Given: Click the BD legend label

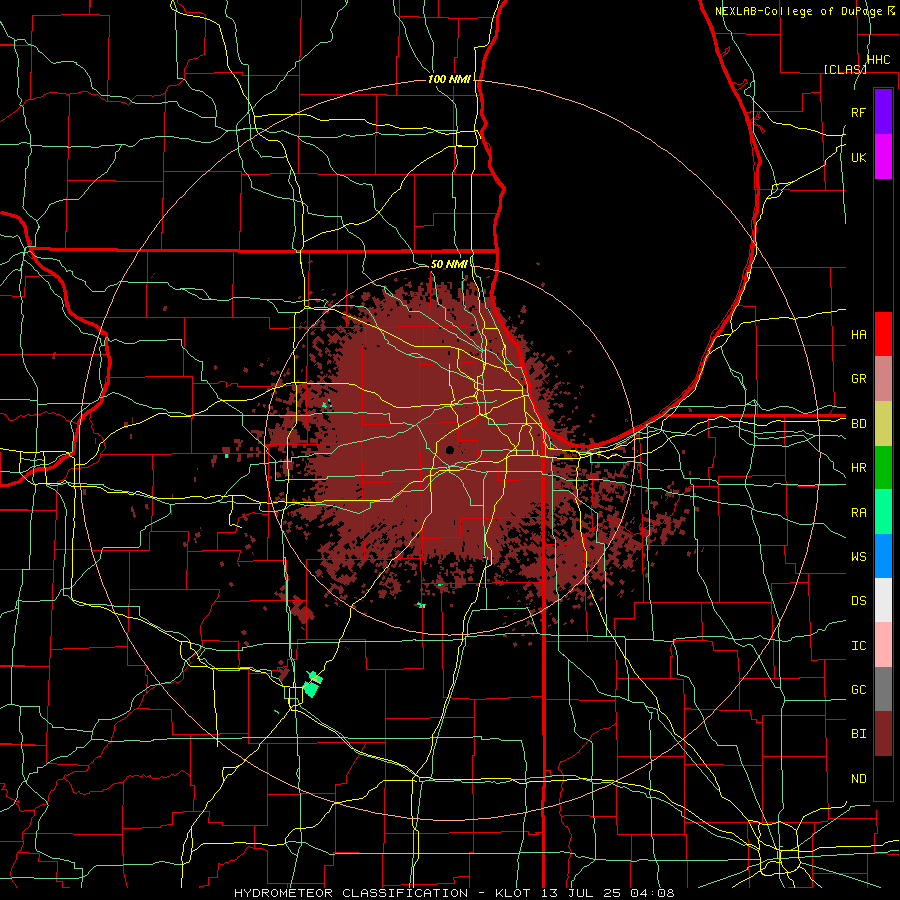Looking at the screenshot, I should click(x=859, y=424).
